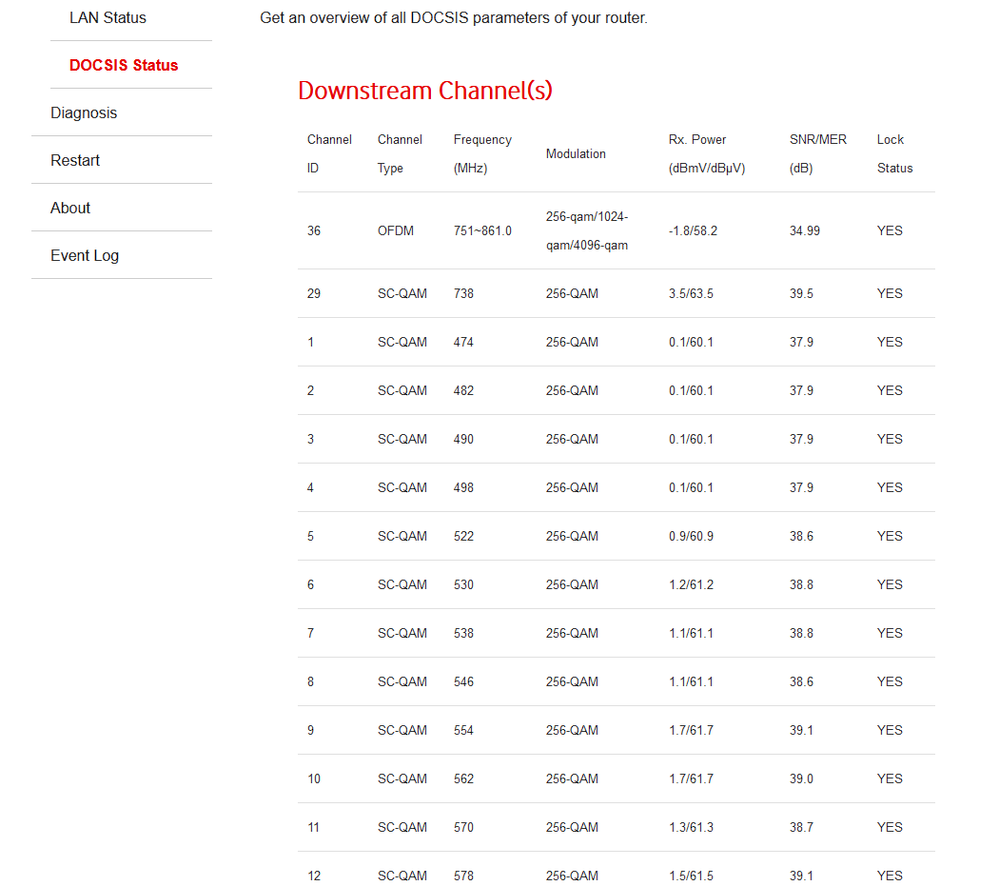This screenshot has height=890, width=999.
Task: Select DOCSIS Status in sidebar
Action: click(124, 65)
